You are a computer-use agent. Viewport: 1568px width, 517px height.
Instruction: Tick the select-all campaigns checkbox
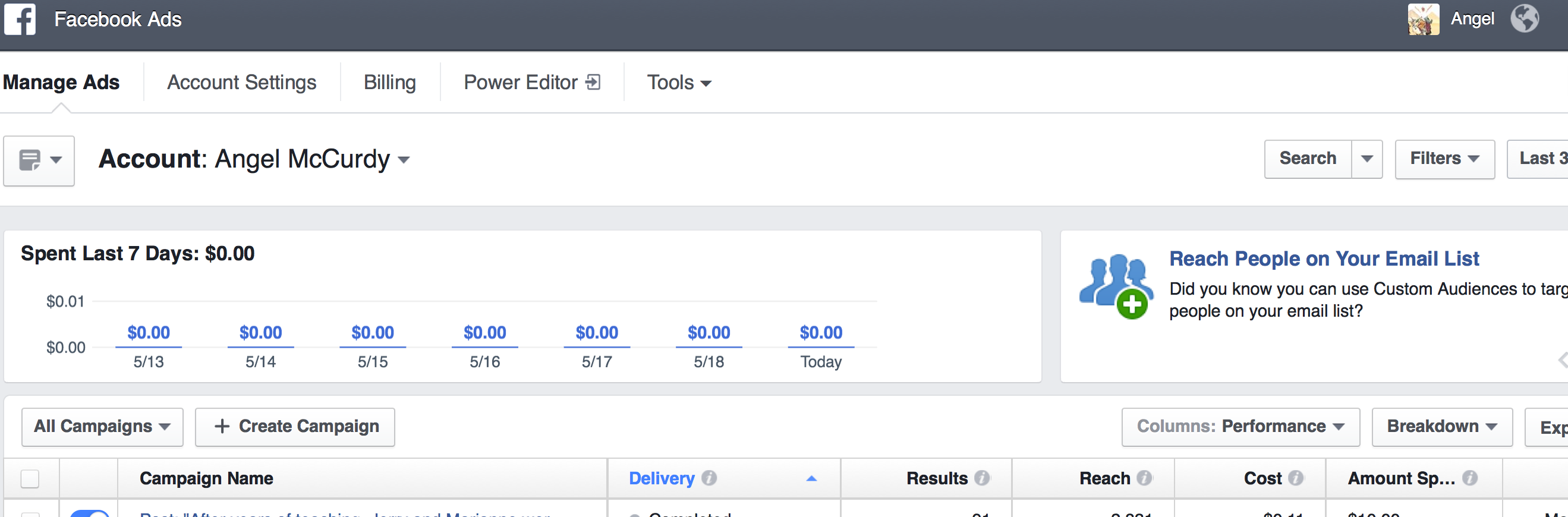(30, 479)
